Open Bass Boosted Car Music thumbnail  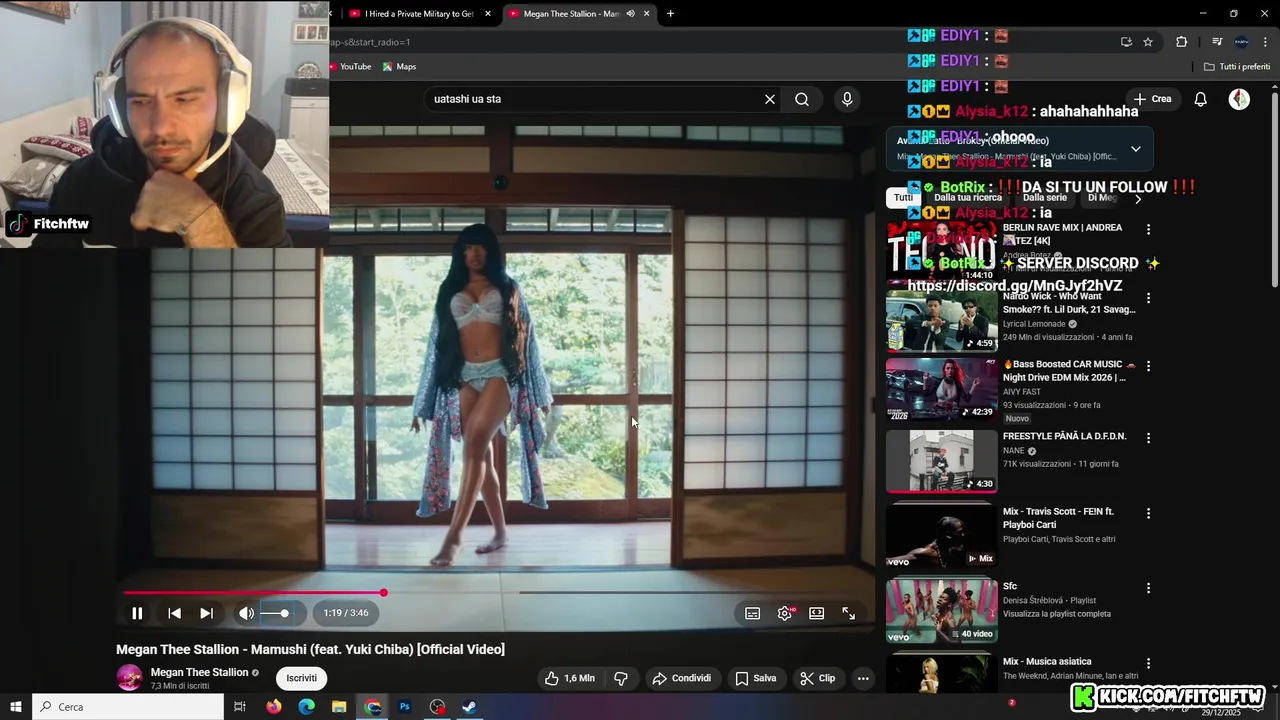coord(942,390)
